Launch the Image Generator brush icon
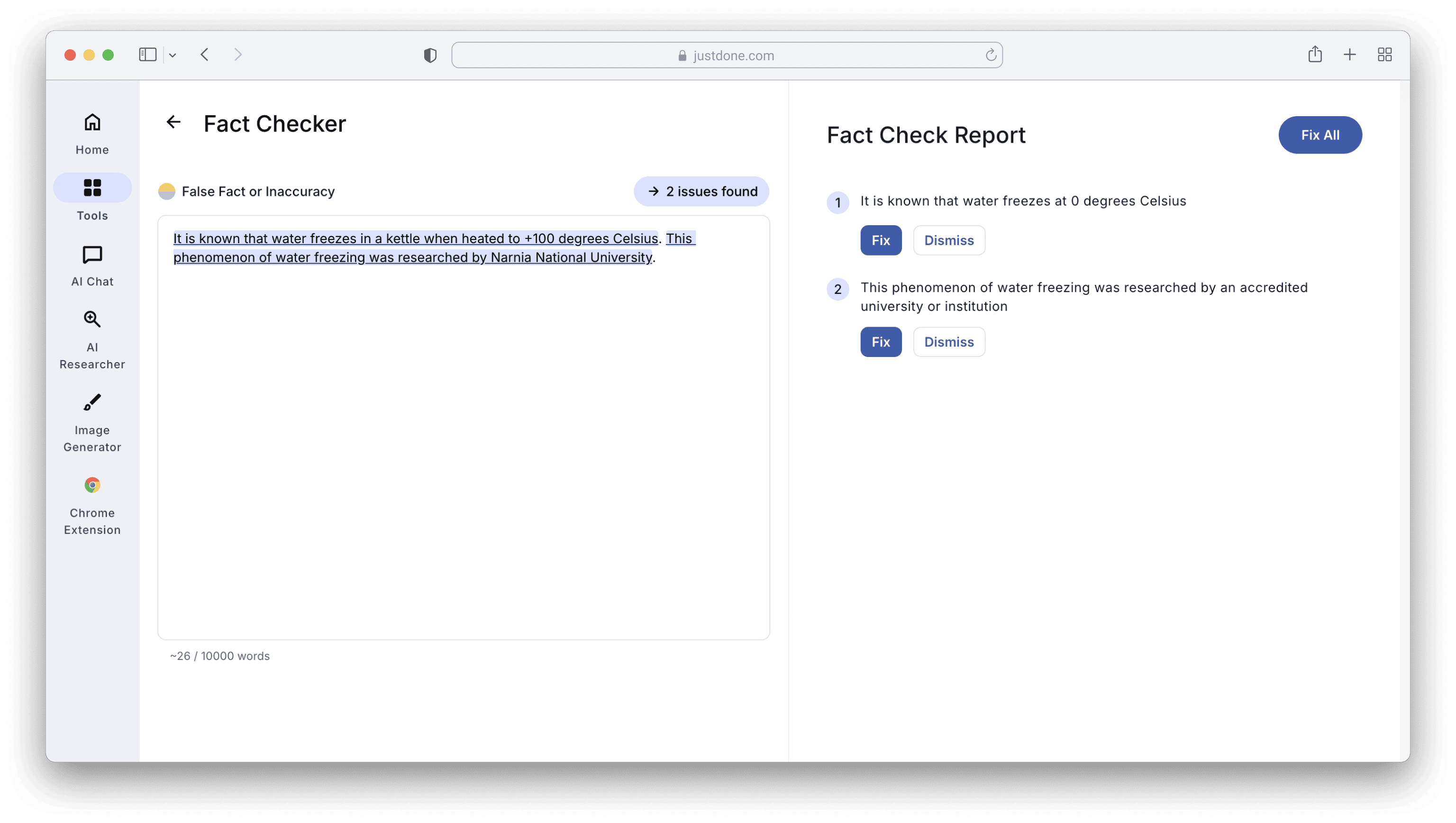This screenshot has width=1456, height=823. 92,402
